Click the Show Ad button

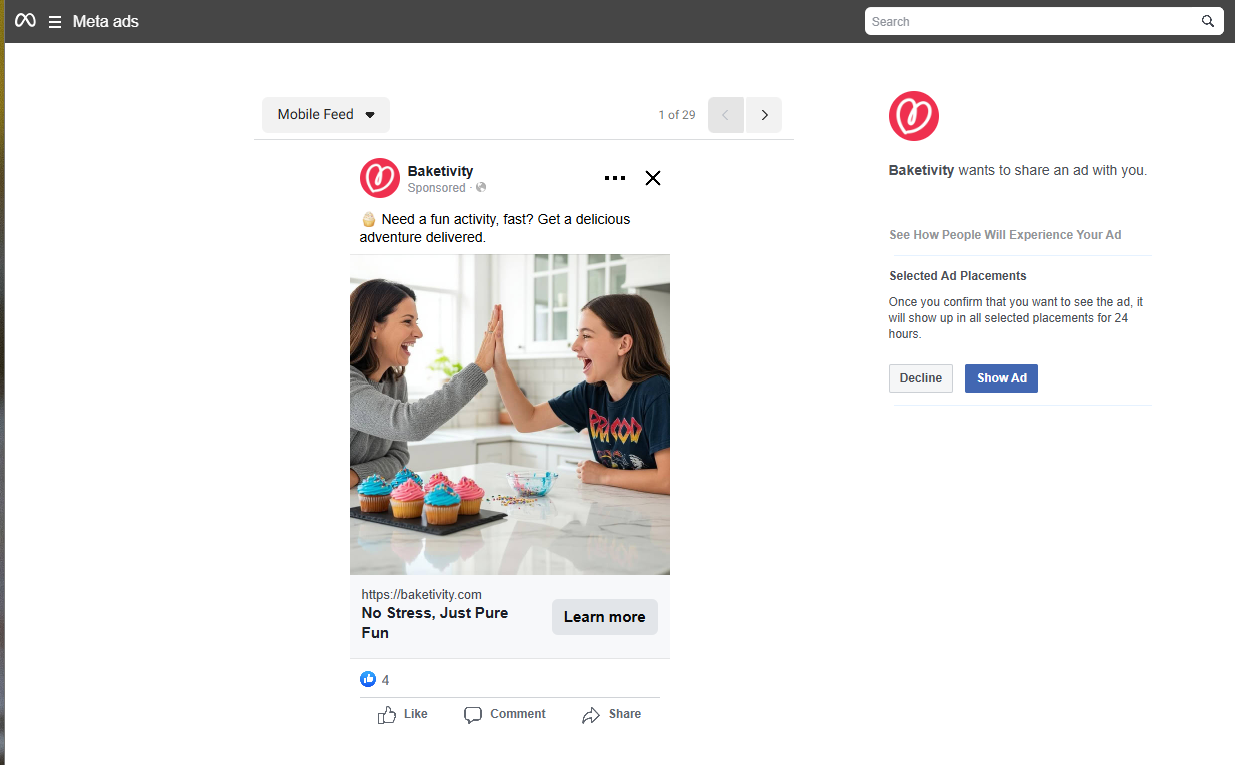[x=1001, y=378]
